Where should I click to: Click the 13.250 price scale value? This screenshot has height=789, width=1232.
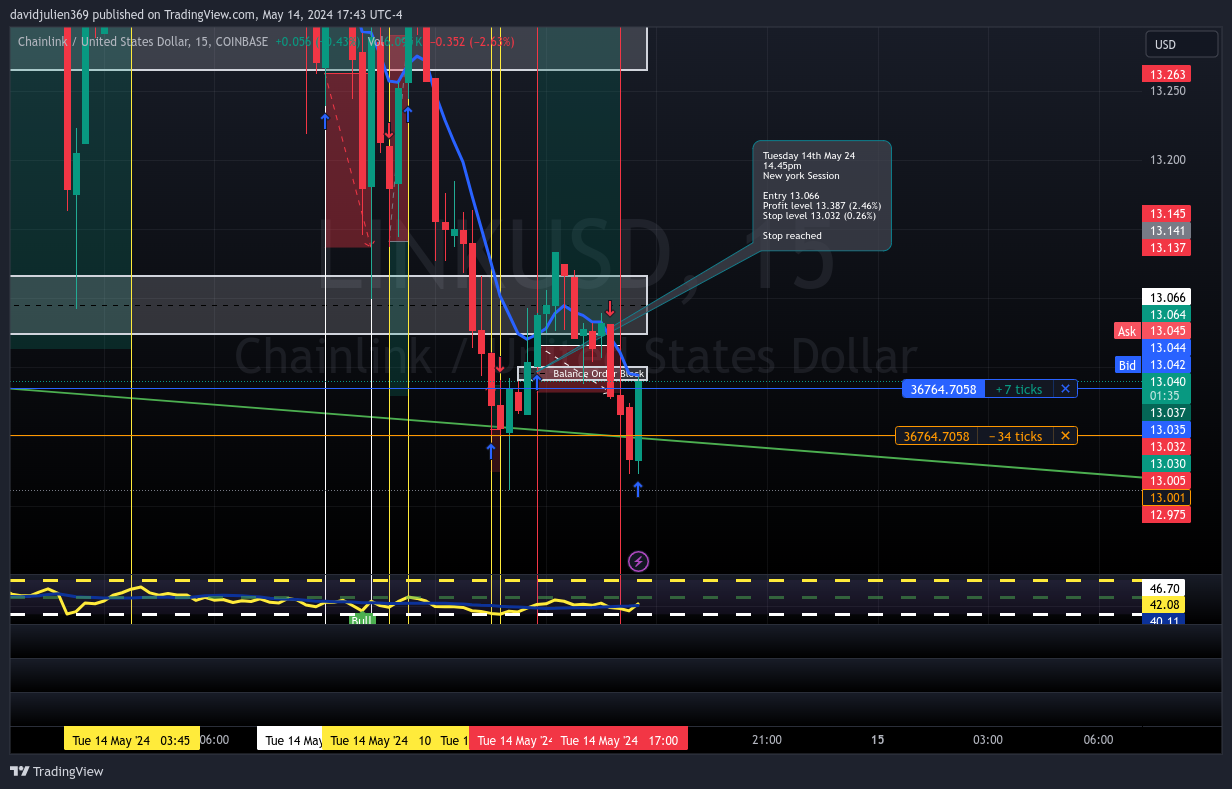tap(1167, 91)
